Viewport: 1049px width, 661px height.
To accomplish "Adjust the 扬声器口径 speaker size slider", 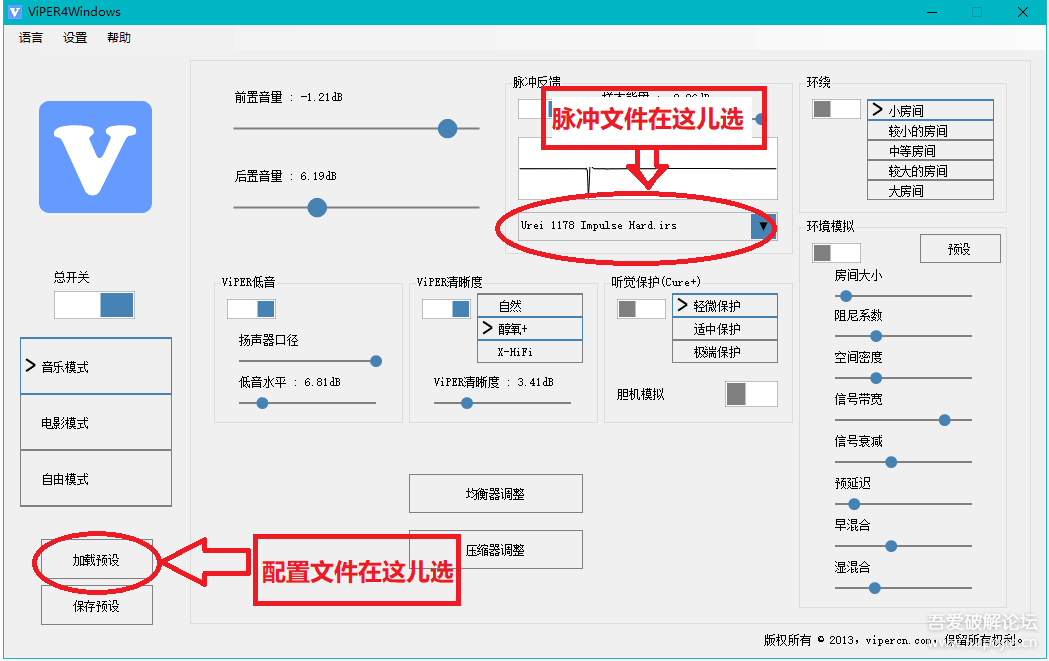I will click(376, 361).
